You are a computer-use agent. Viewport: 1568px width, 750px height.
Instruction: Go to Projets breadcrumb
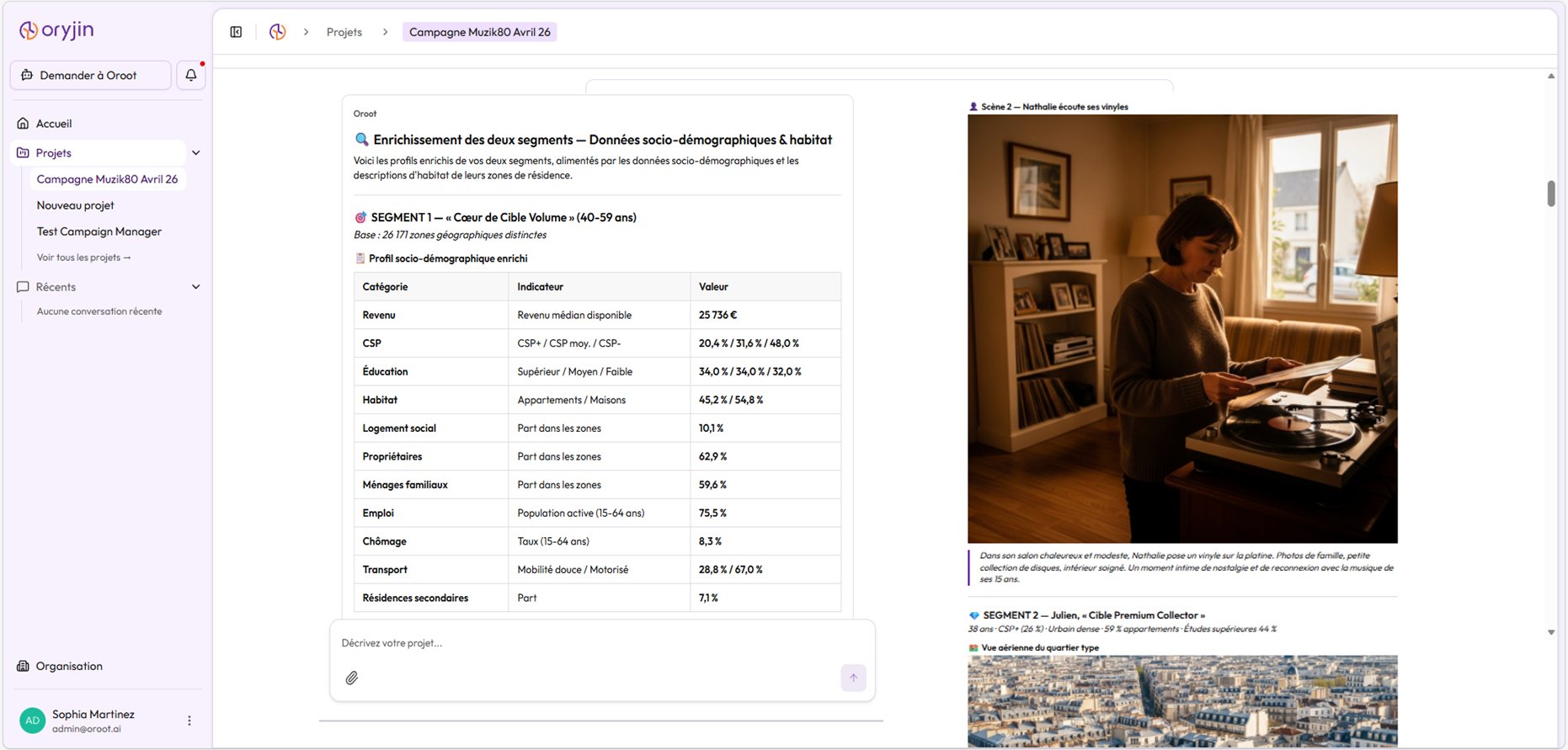point(344,32)
